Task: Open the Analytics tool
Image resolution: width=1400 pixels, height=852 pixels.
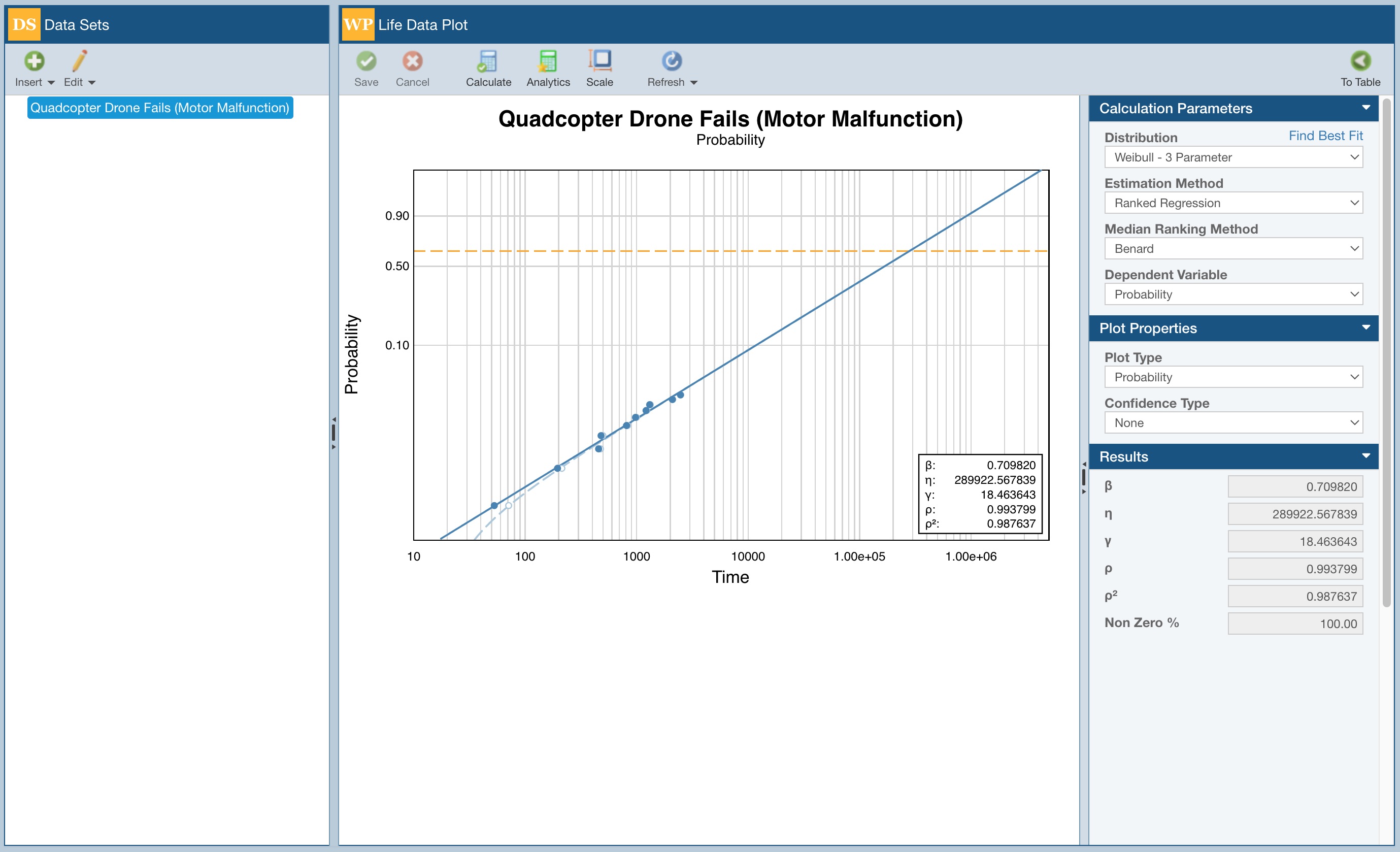Action: [548, 61]
